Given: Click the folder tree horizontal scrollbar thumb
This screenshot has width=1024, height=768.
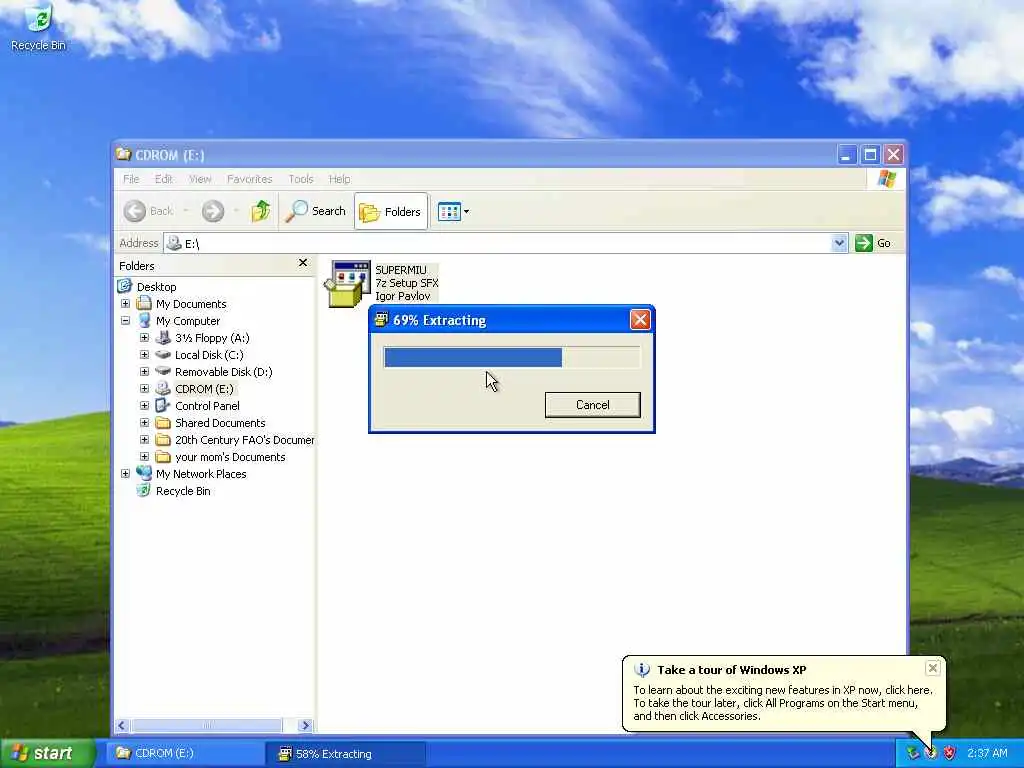Looking at the screenshot, I should (x=206, y=726).
